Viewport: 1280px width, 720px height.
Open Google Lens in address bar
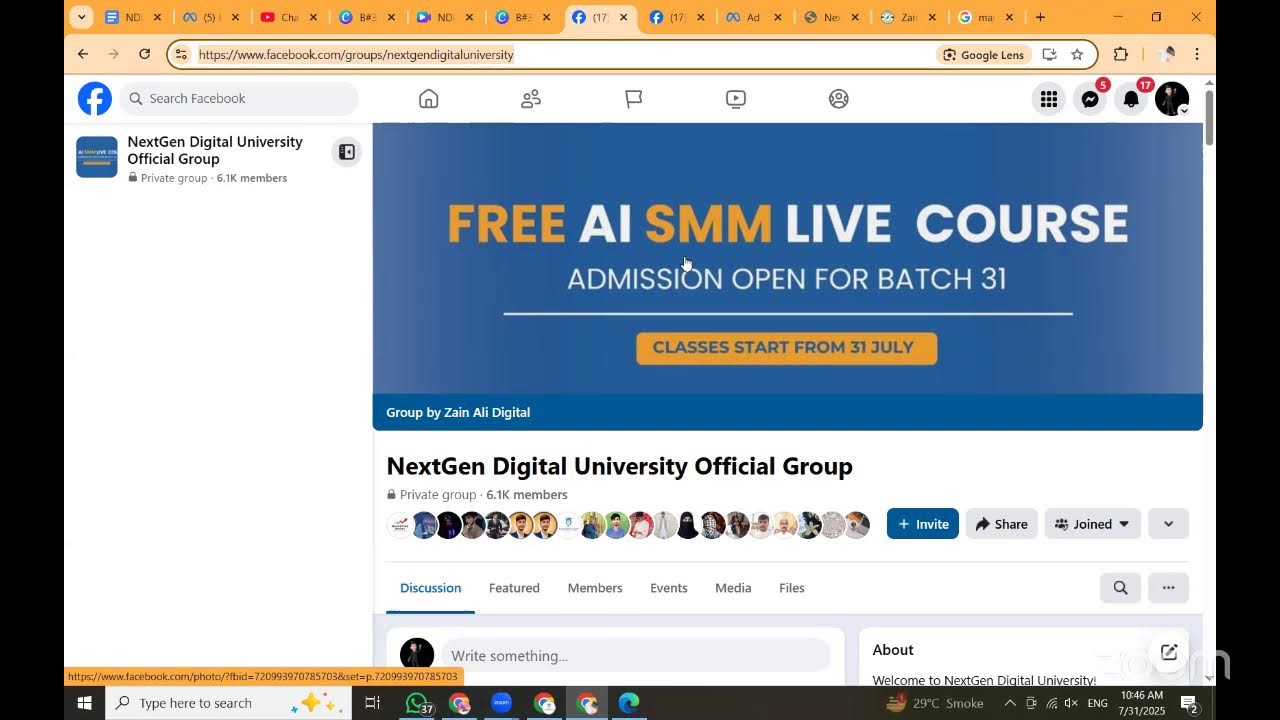point(984,55)
